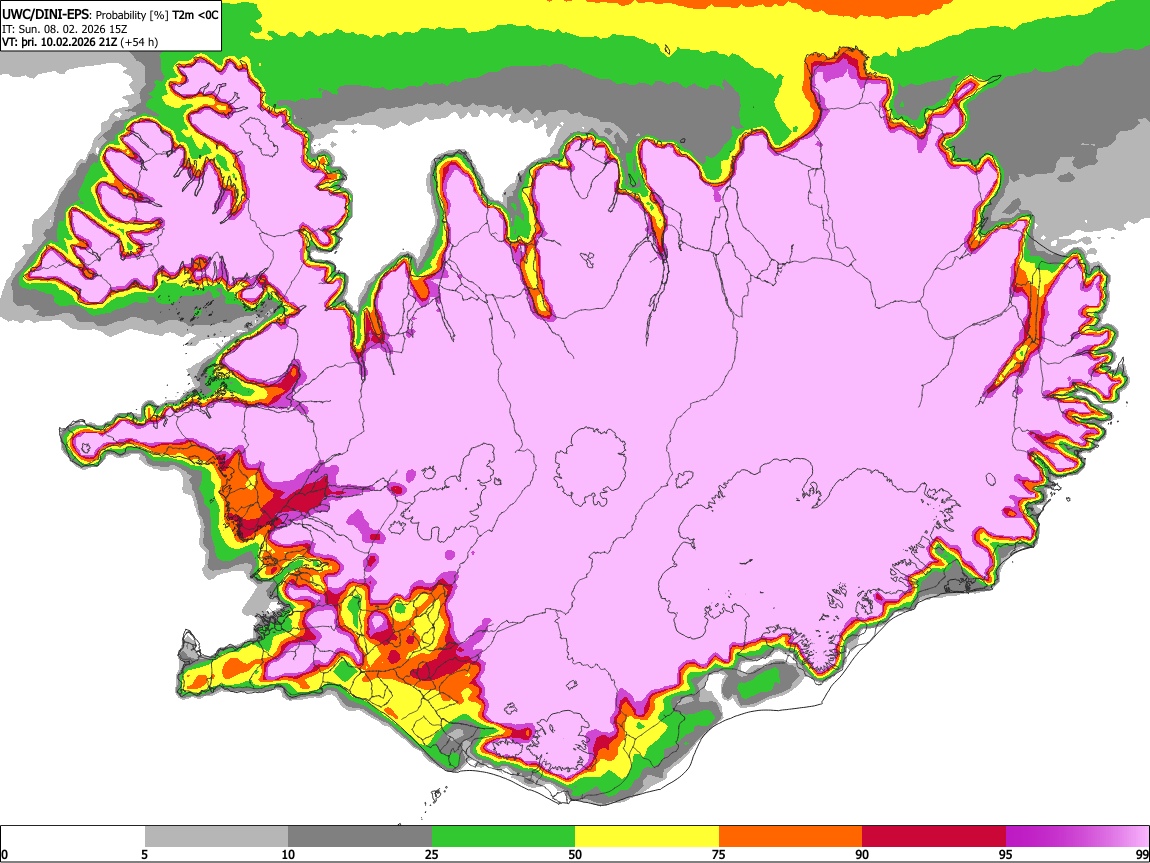Click the '(+54 h)' forecast offset text
This screenshot has width=1150, height=863.
(139, 42)
